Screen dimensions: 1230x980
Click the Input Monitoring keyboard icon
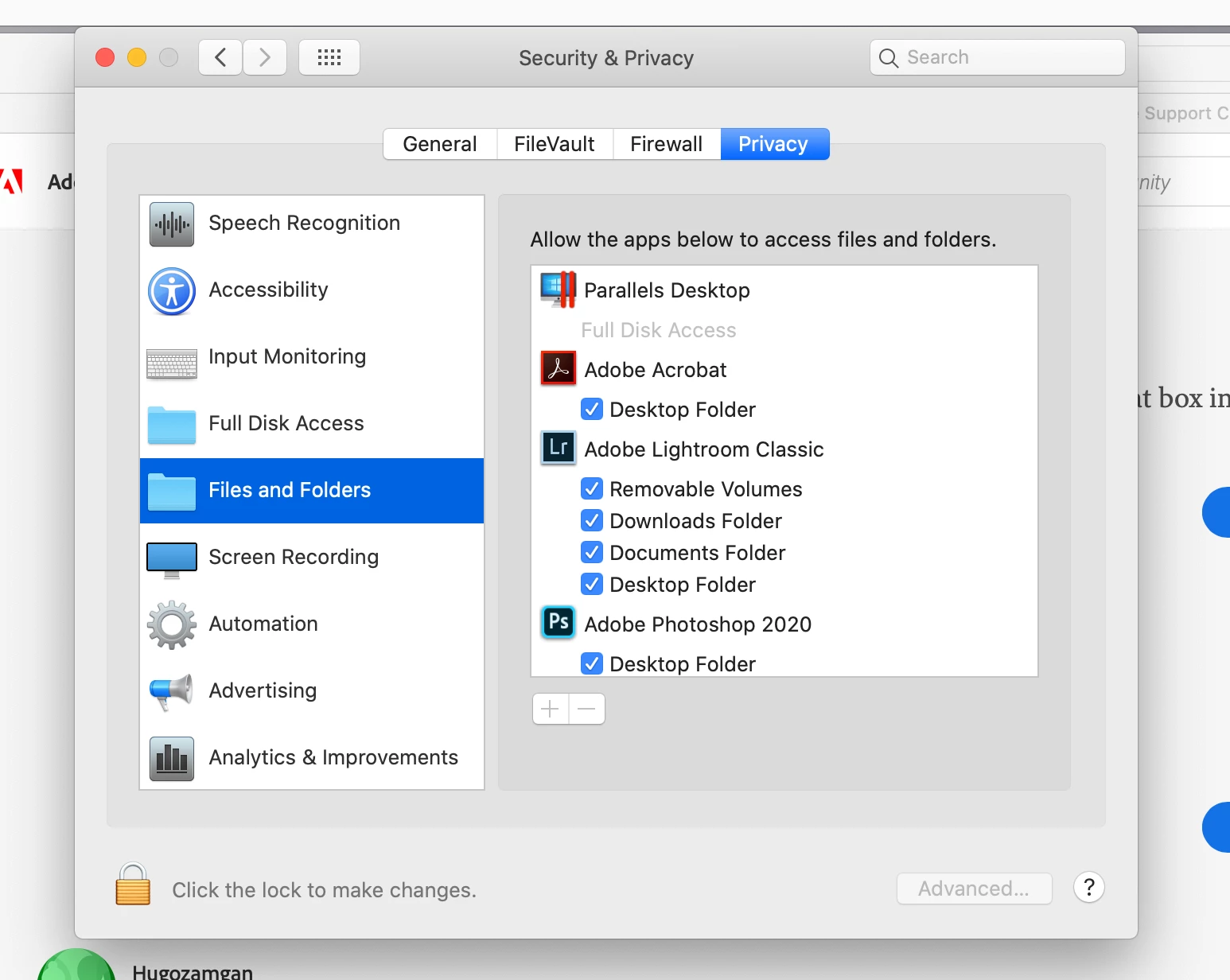click(172, 364)
